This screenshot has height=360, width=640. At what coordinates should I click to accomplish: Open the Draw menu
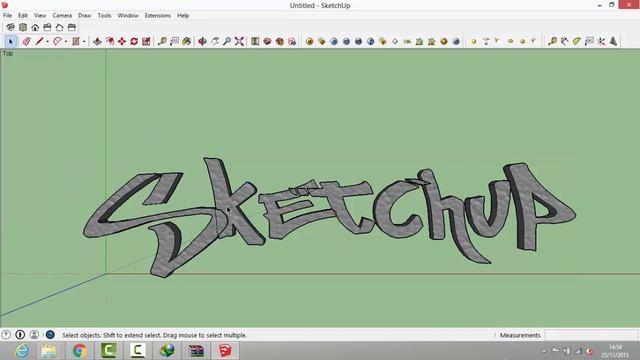point(84,16)
